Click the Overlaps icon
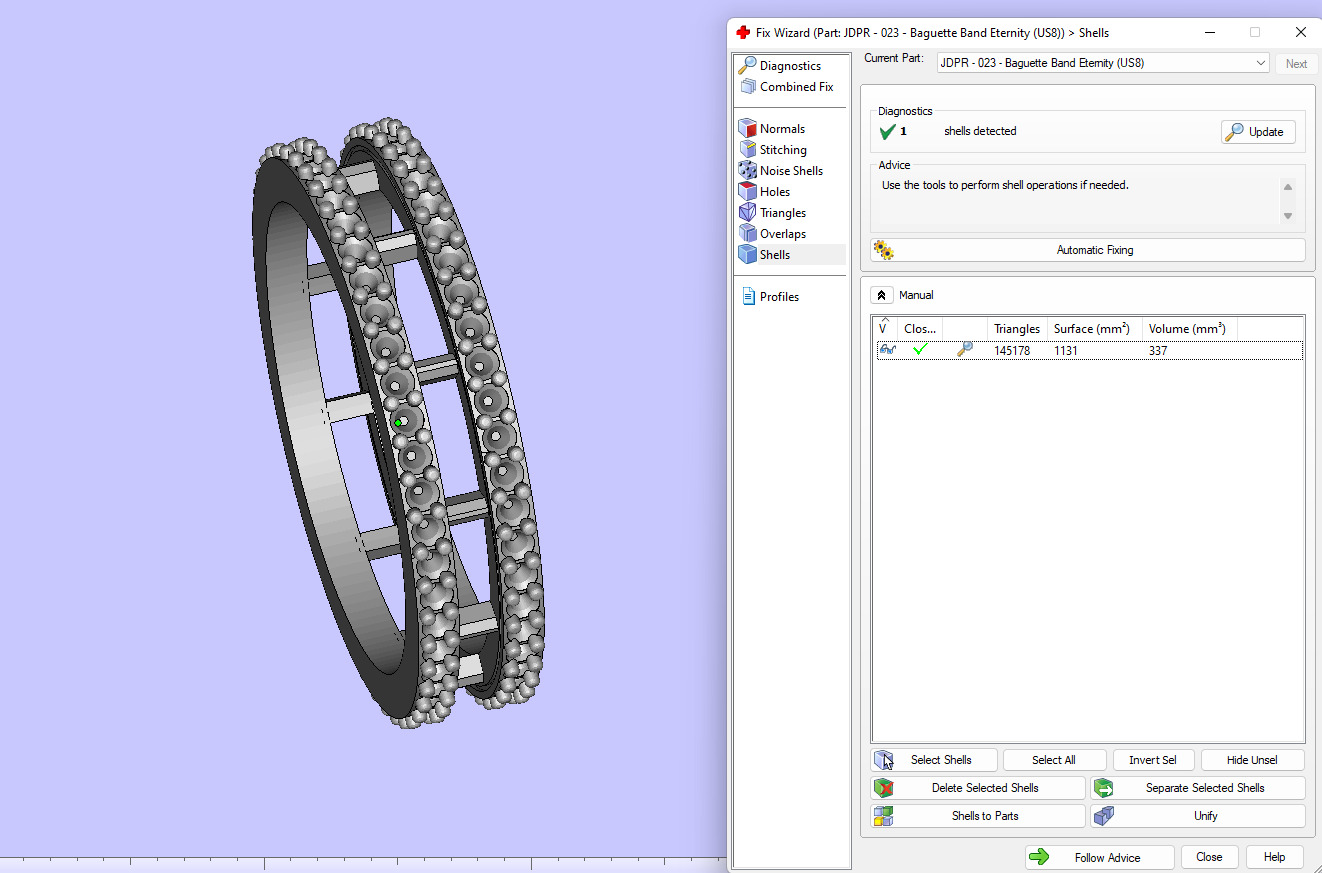Screen dimensions: 1322x873 (x=747, y=234)
